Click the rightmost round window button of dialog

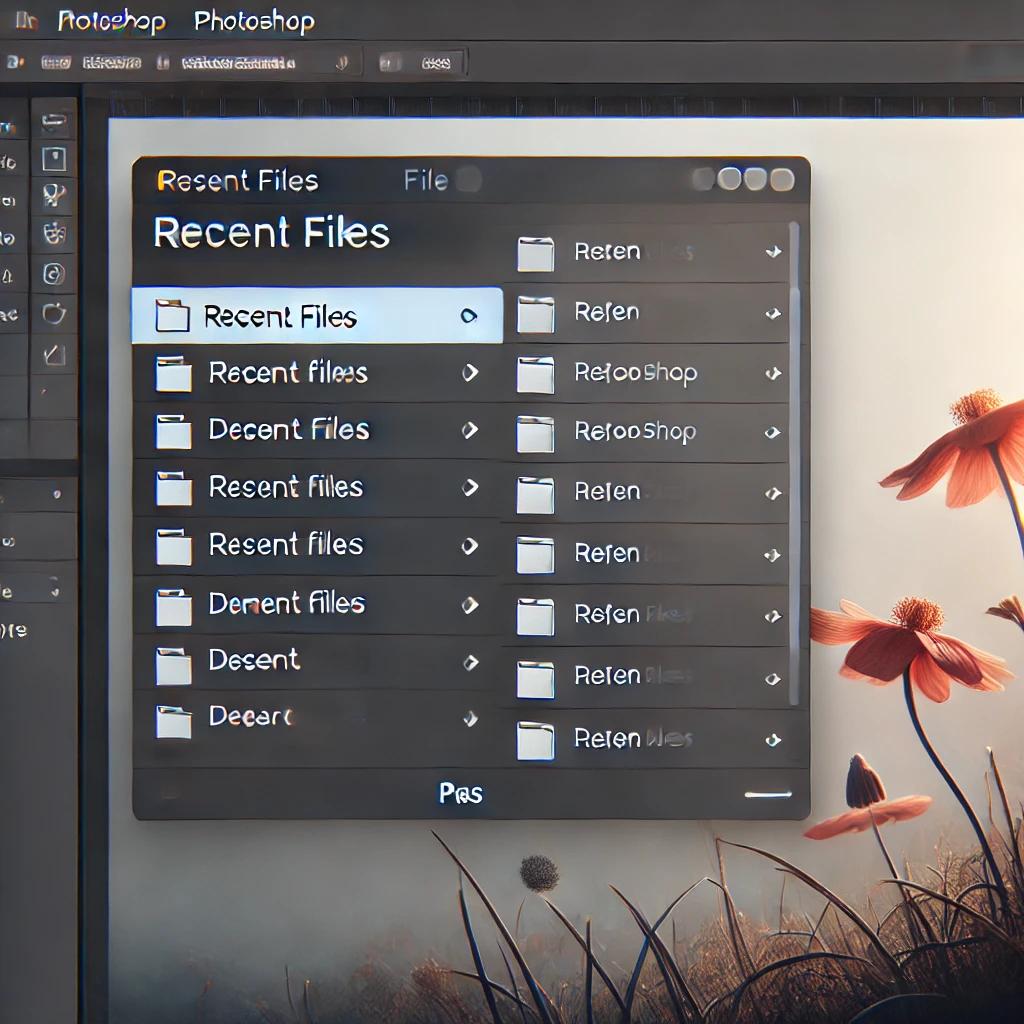tap(782, 179)
